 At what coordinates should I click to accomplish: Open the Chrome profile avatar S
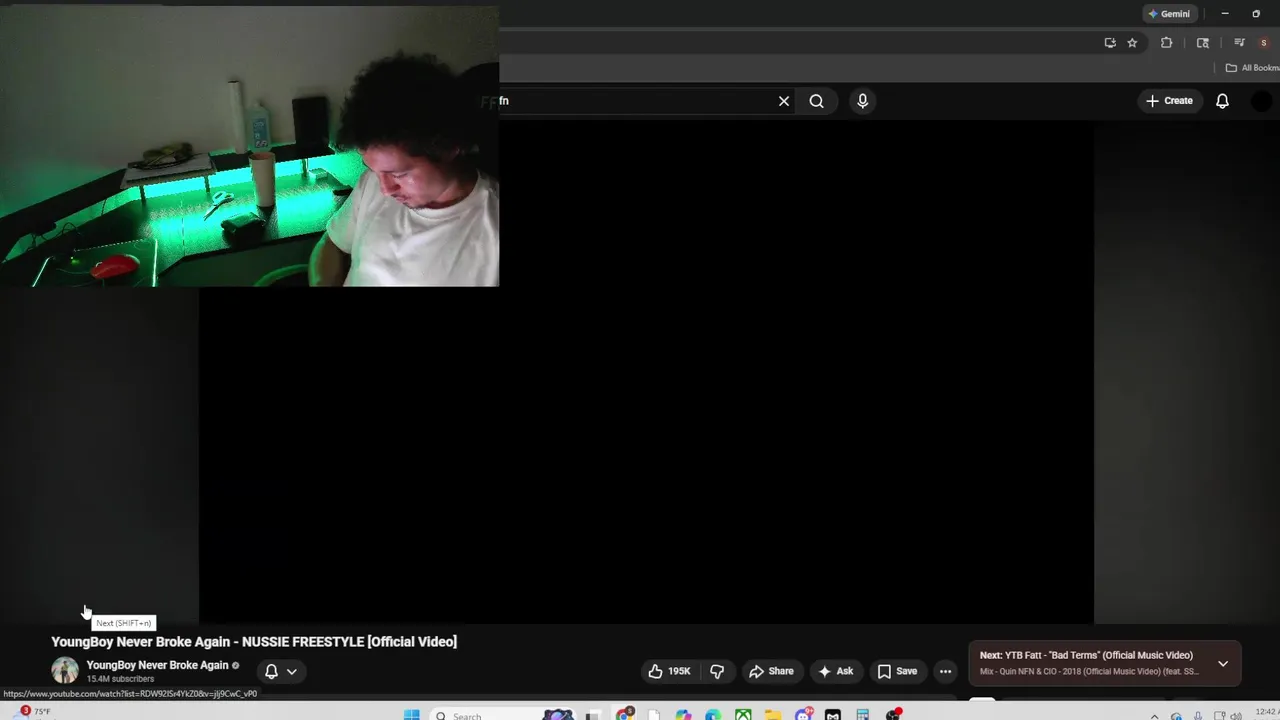1264,43
